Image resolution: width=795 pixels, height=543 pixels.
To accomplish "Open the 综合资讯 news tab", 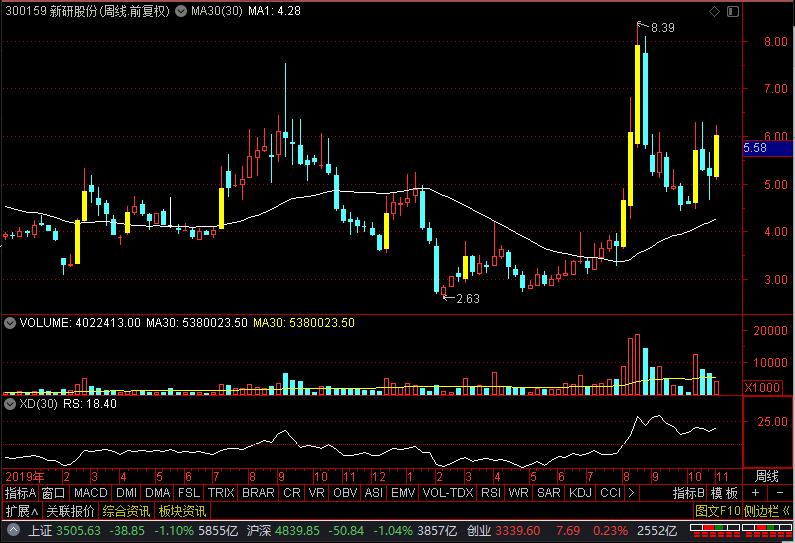I will [x=127, y=511].
